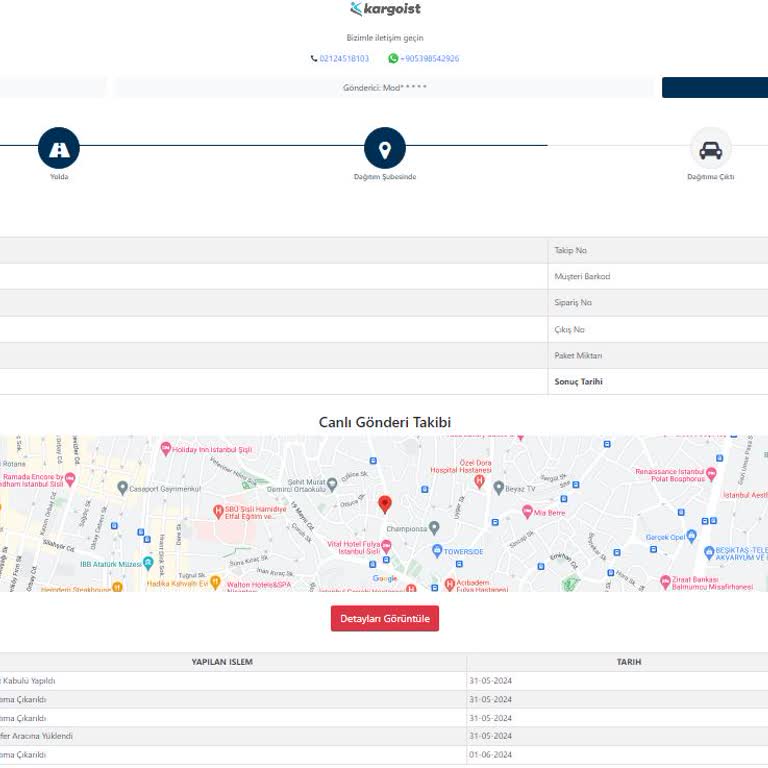The width and height of the screenshot is (768, 768).
Task: Click the Çıkış No label
Action: click(569, 330)
